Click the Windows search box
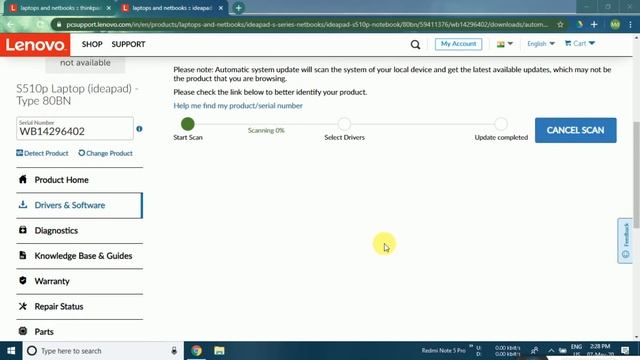This screenshot has width=640, height=360. pyautogui.click(x=103, y=351)
